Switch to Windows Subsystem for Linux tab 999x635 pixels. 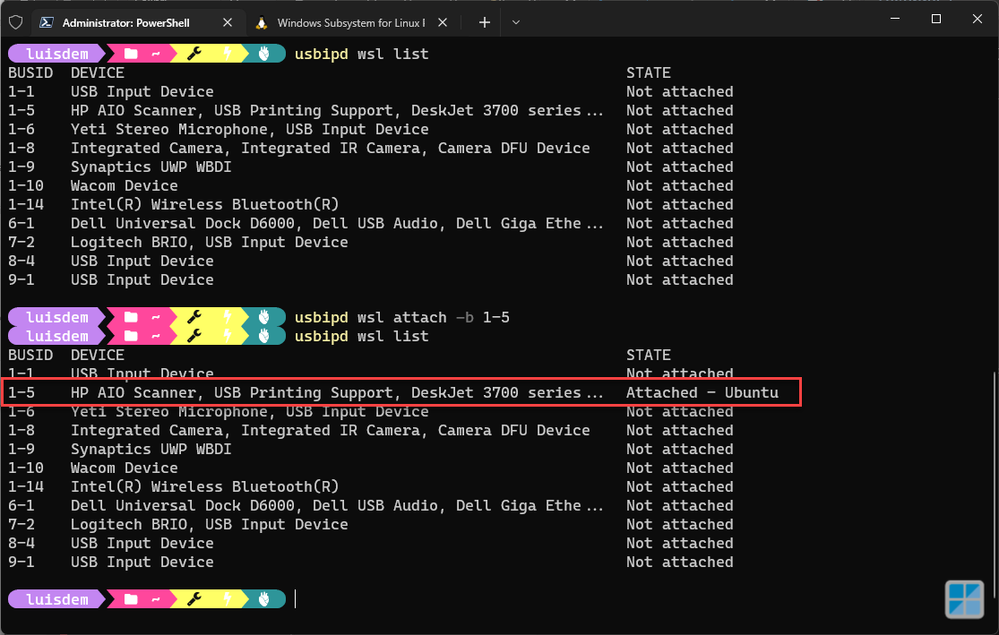click(351, 22)
